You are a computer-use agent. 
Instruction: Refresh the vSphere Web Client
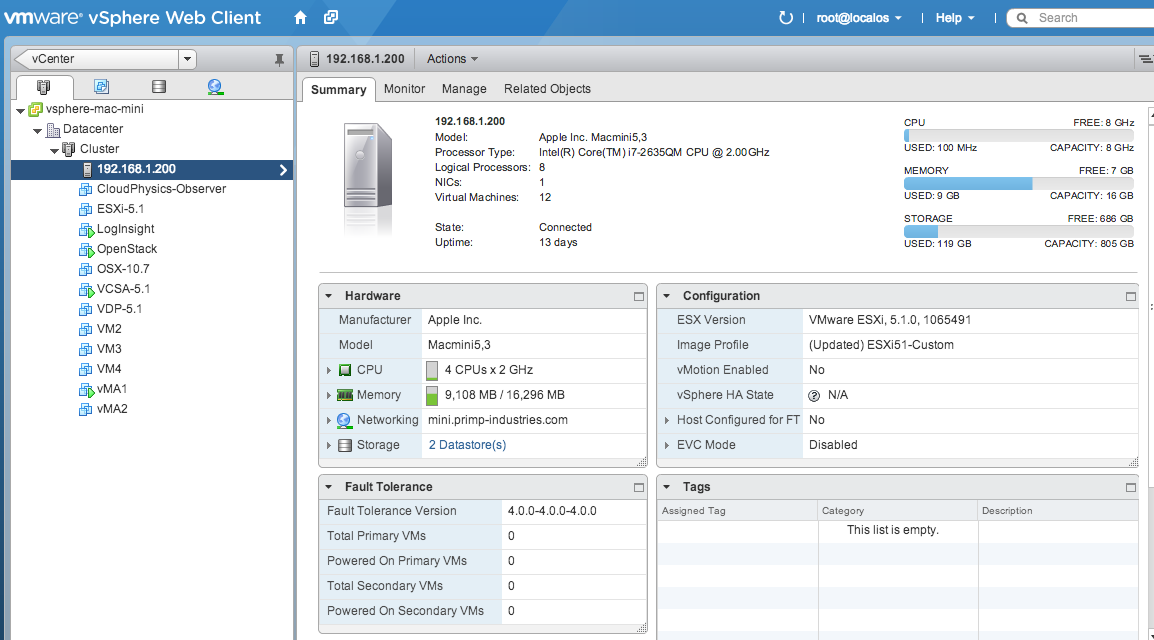(785, 18)
